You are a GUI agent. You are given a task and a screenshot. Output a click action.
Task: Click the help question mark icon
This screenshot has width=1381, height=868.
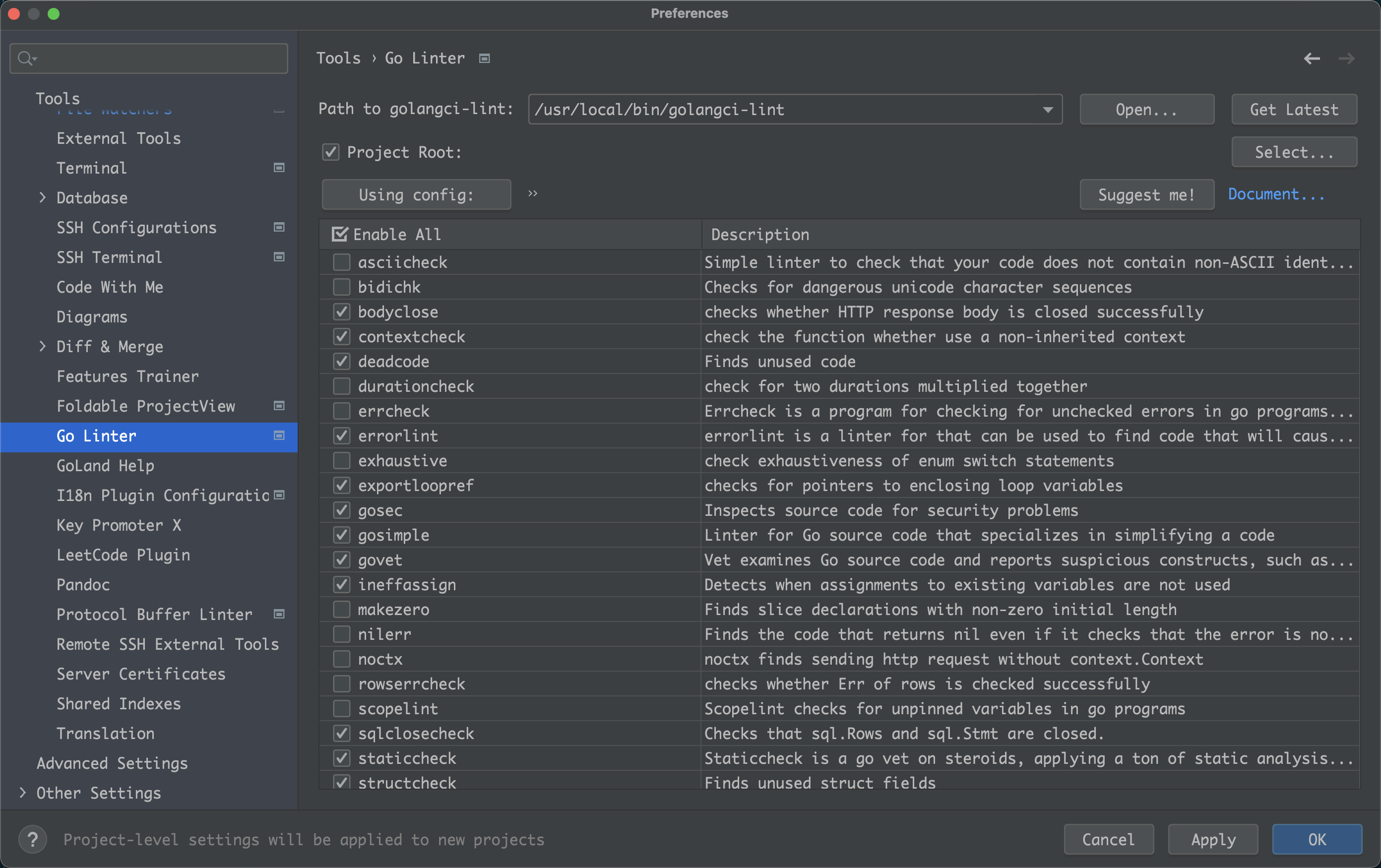coord(33,839)
